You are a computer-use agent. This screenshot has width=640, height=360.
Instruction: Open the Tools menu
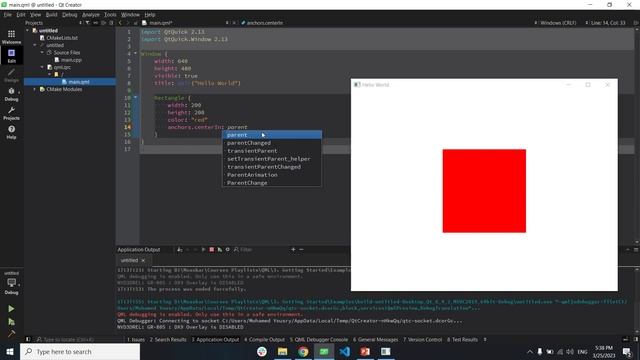(110, 14)
